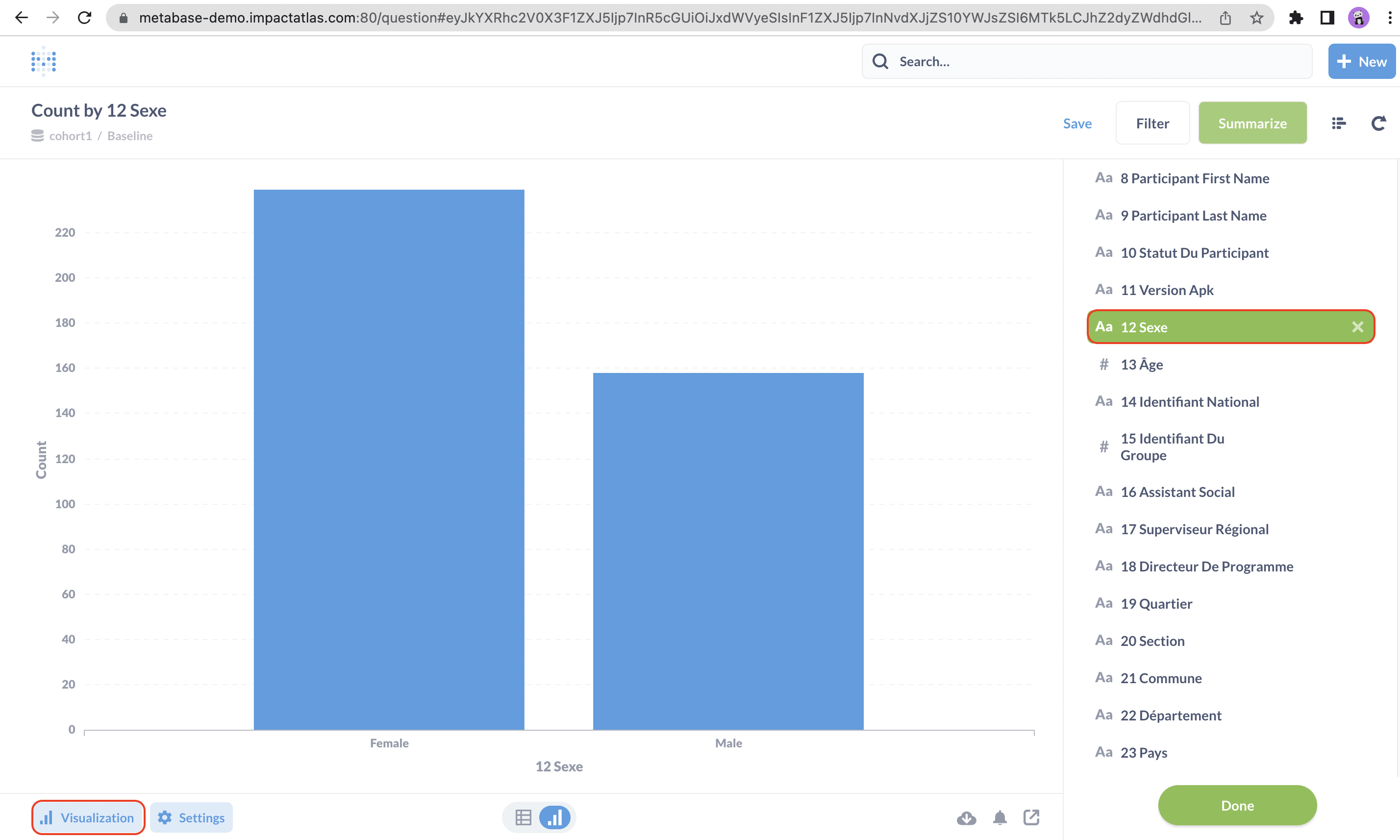Click the green Done button
Image resolution: width=1400 pixels, height=840 pixels.
(1237, 805)
